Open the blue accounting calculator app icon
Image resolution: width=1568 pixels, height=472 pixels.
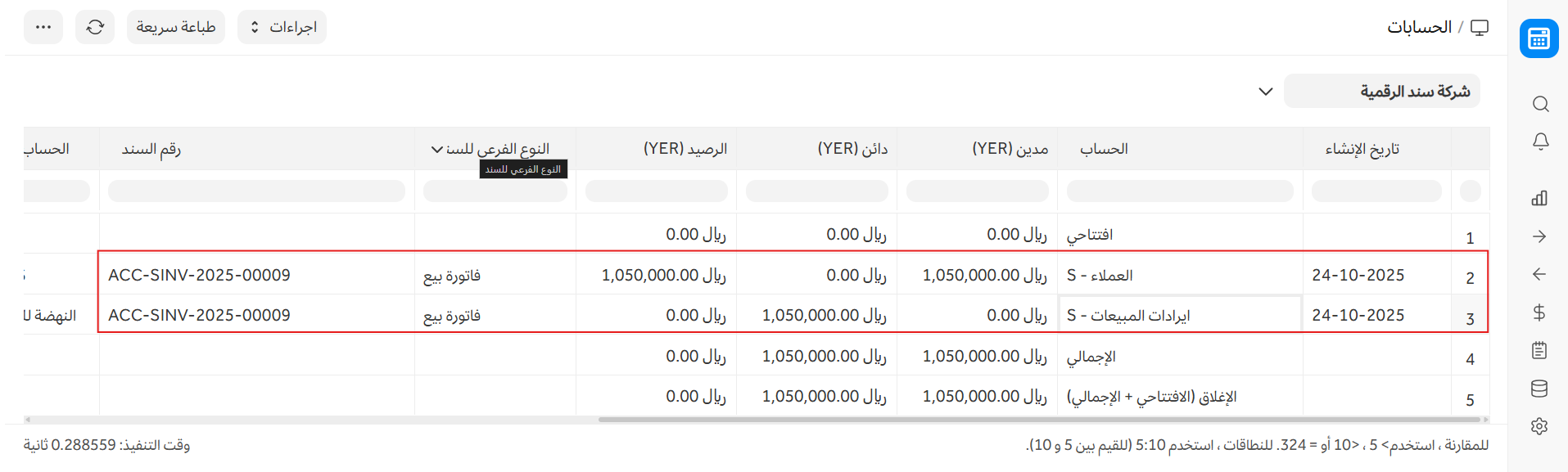(1539, 38)
